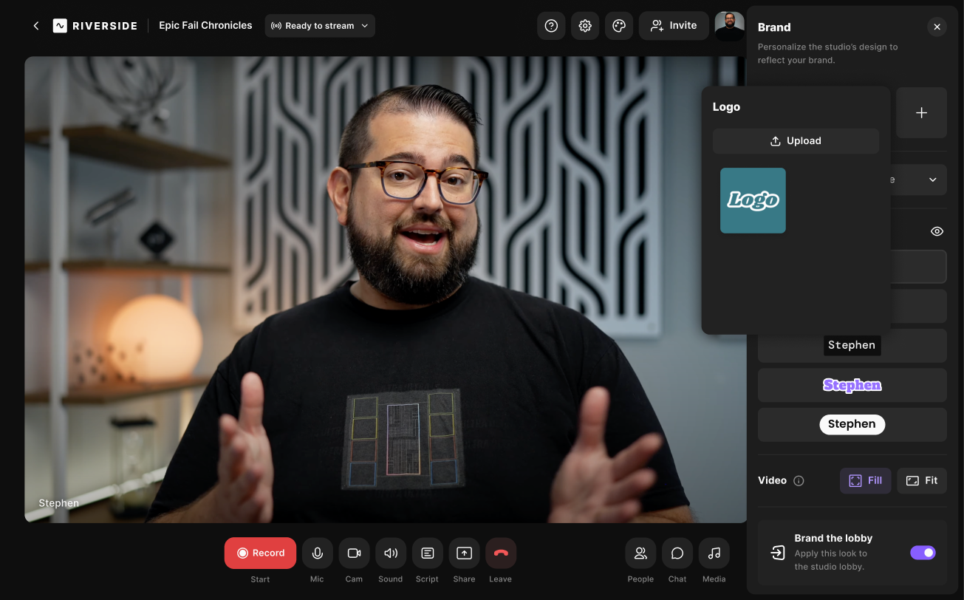Turn off the Cam using the toolbar icon

pos(353,552)
